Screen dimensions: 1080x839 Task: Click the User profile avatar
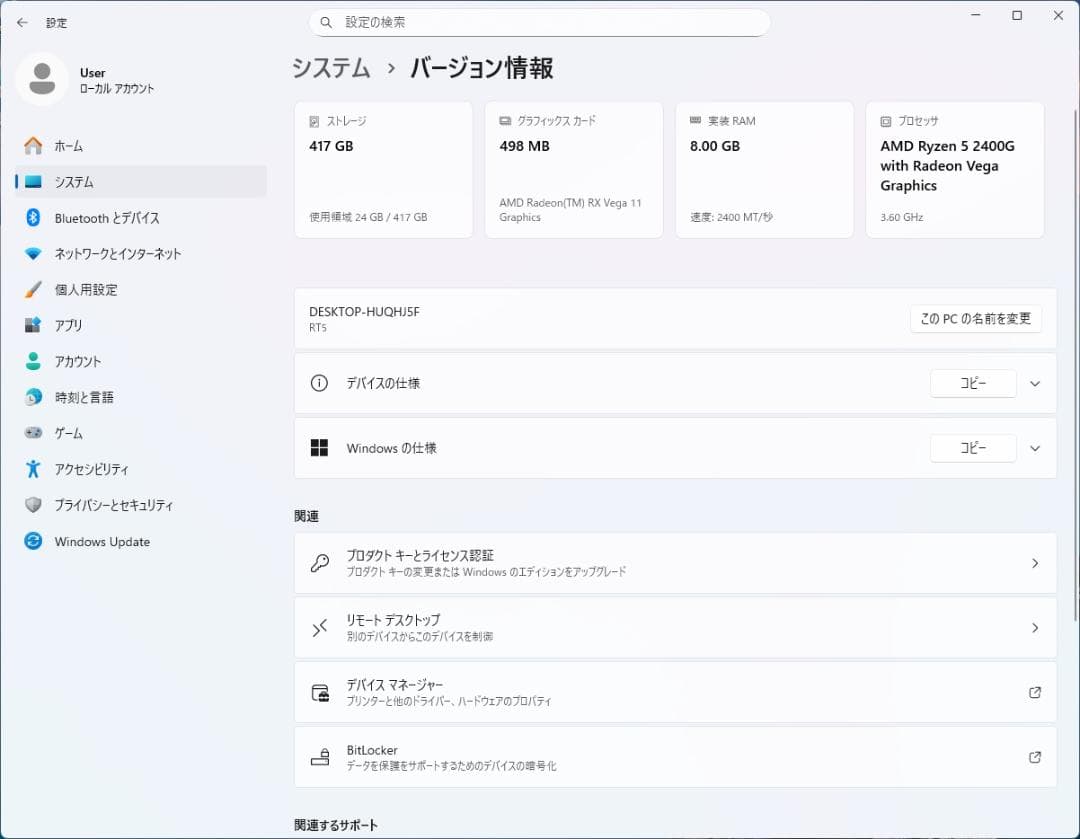tap(42, 79)
